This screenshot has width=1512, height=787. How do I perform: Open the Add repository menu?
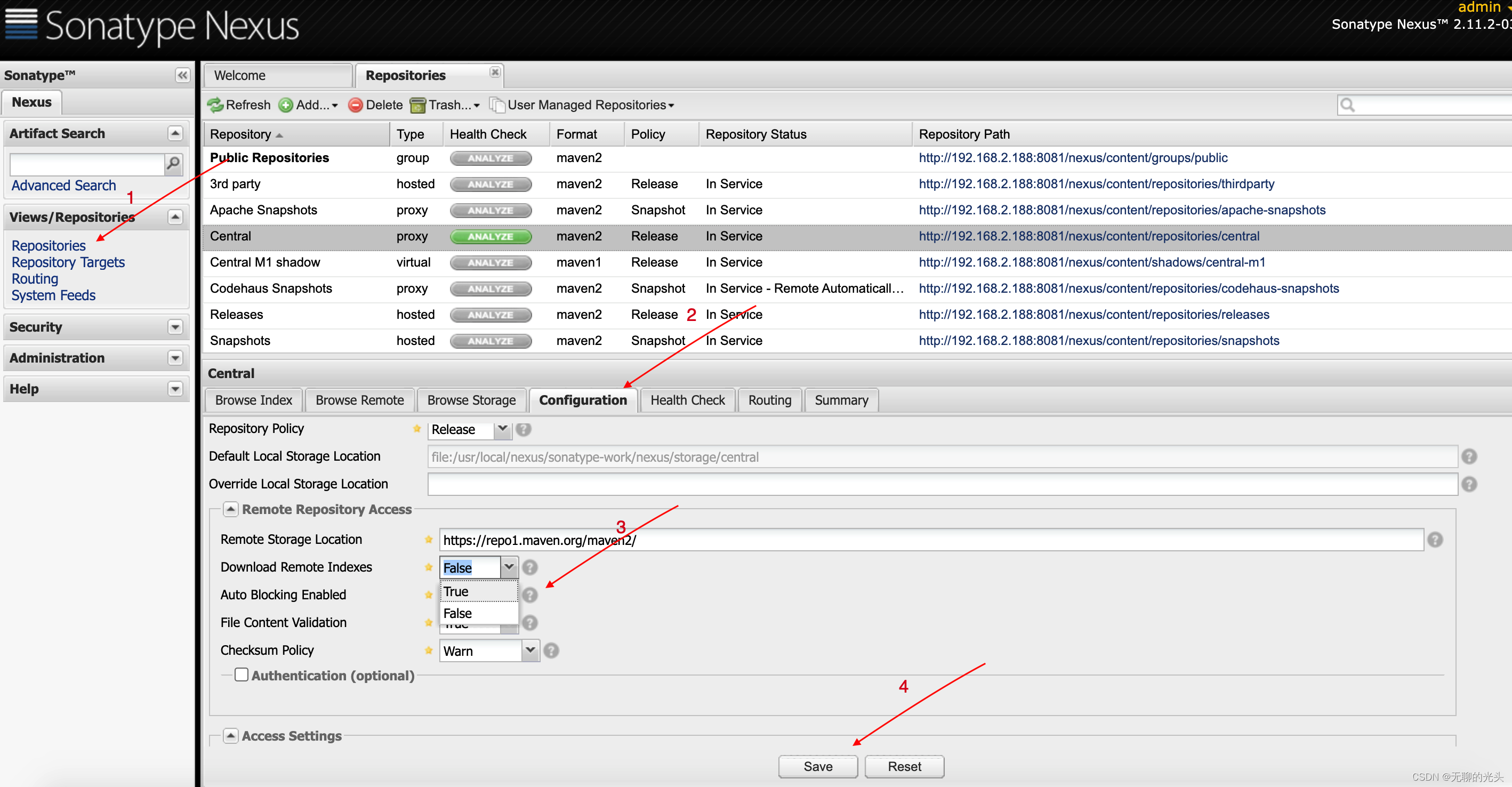click(309, 105)
